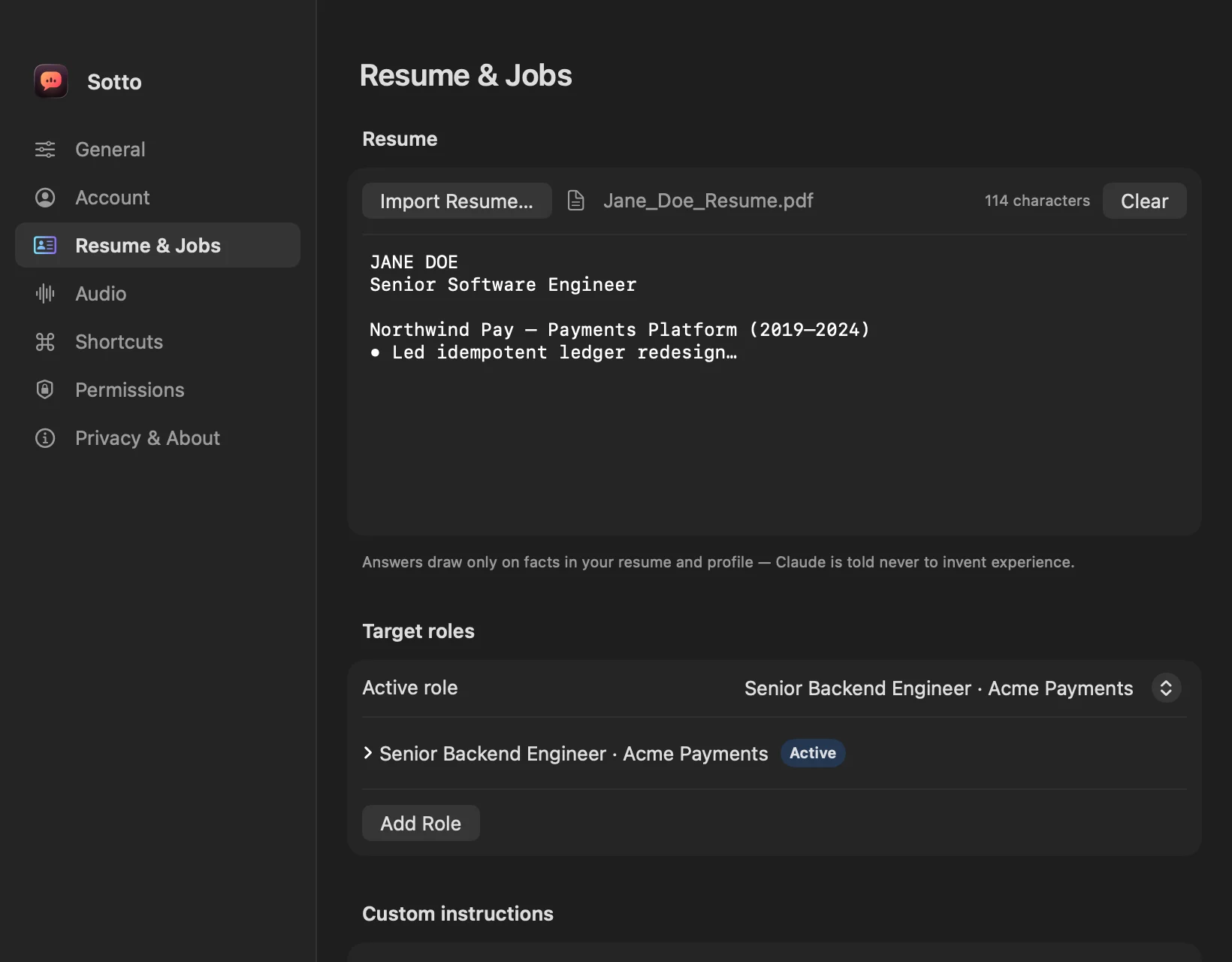Click into the resume text area
The image size is (1232, 962).
774,383
